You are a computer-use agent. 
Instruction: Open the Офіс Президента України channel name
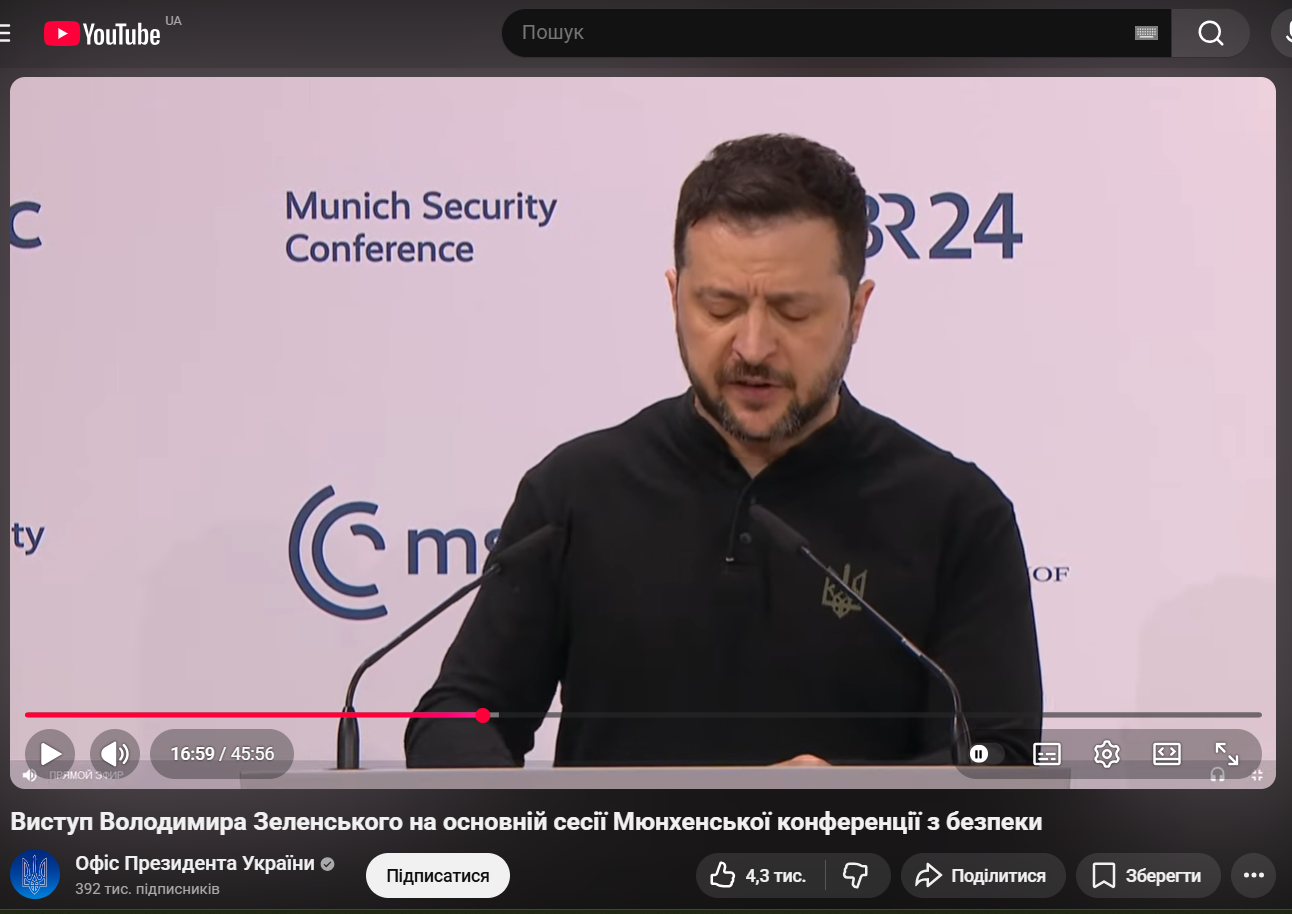click(195, 864)
